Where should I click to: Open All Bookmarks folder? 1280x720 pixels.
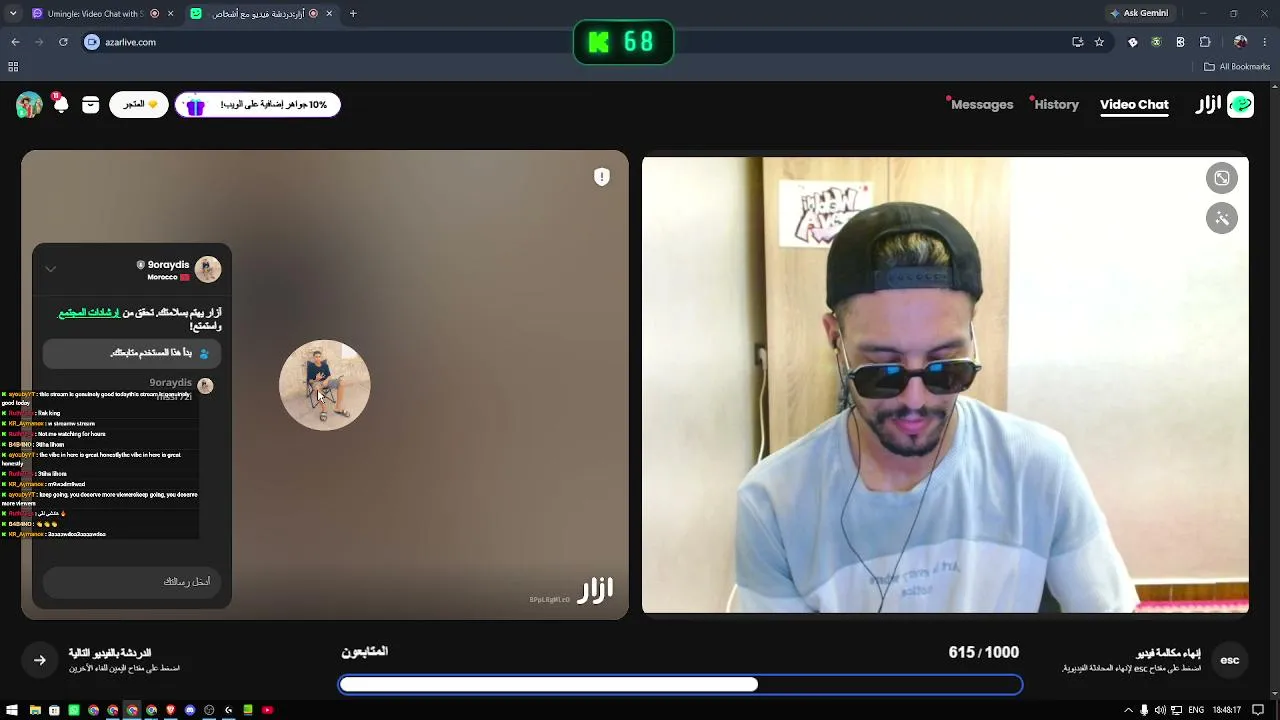pyautogui.click(x=1237, y=67)
